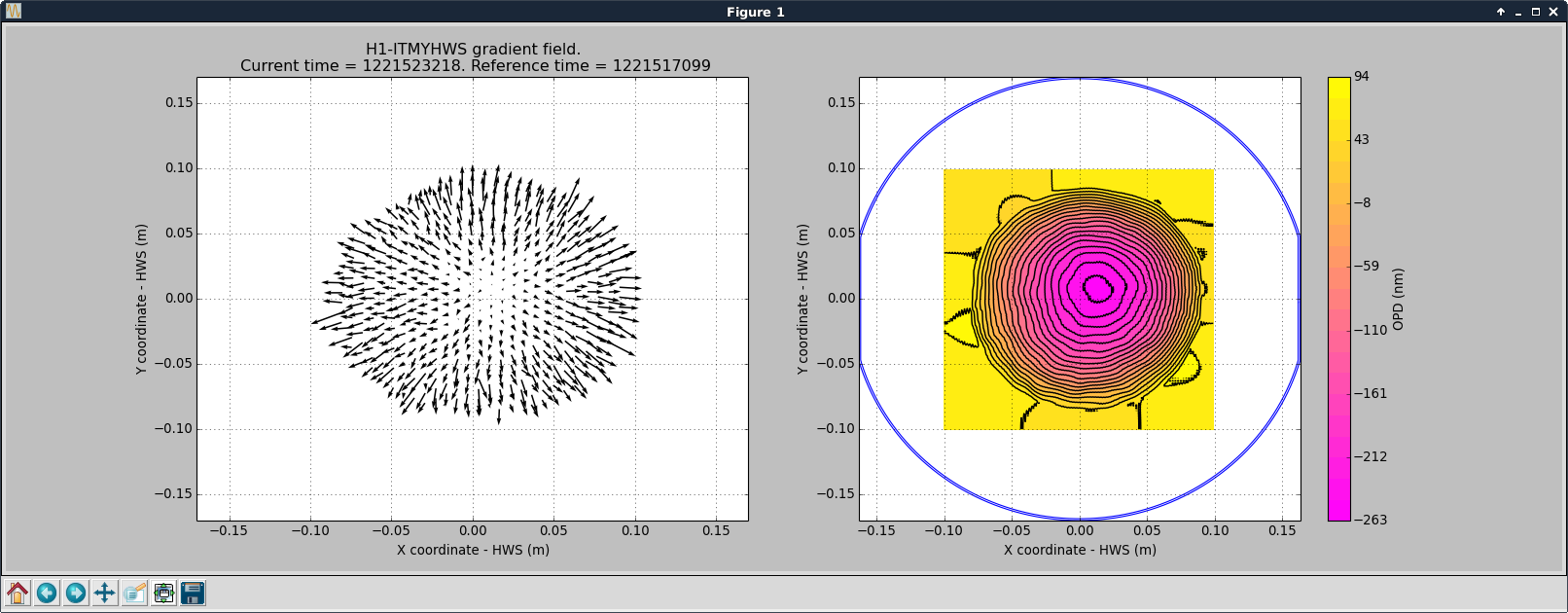Maximize the Figure 1 window
The image size is (1568, 613).
pyautogui.click(x=1536, y=12)
